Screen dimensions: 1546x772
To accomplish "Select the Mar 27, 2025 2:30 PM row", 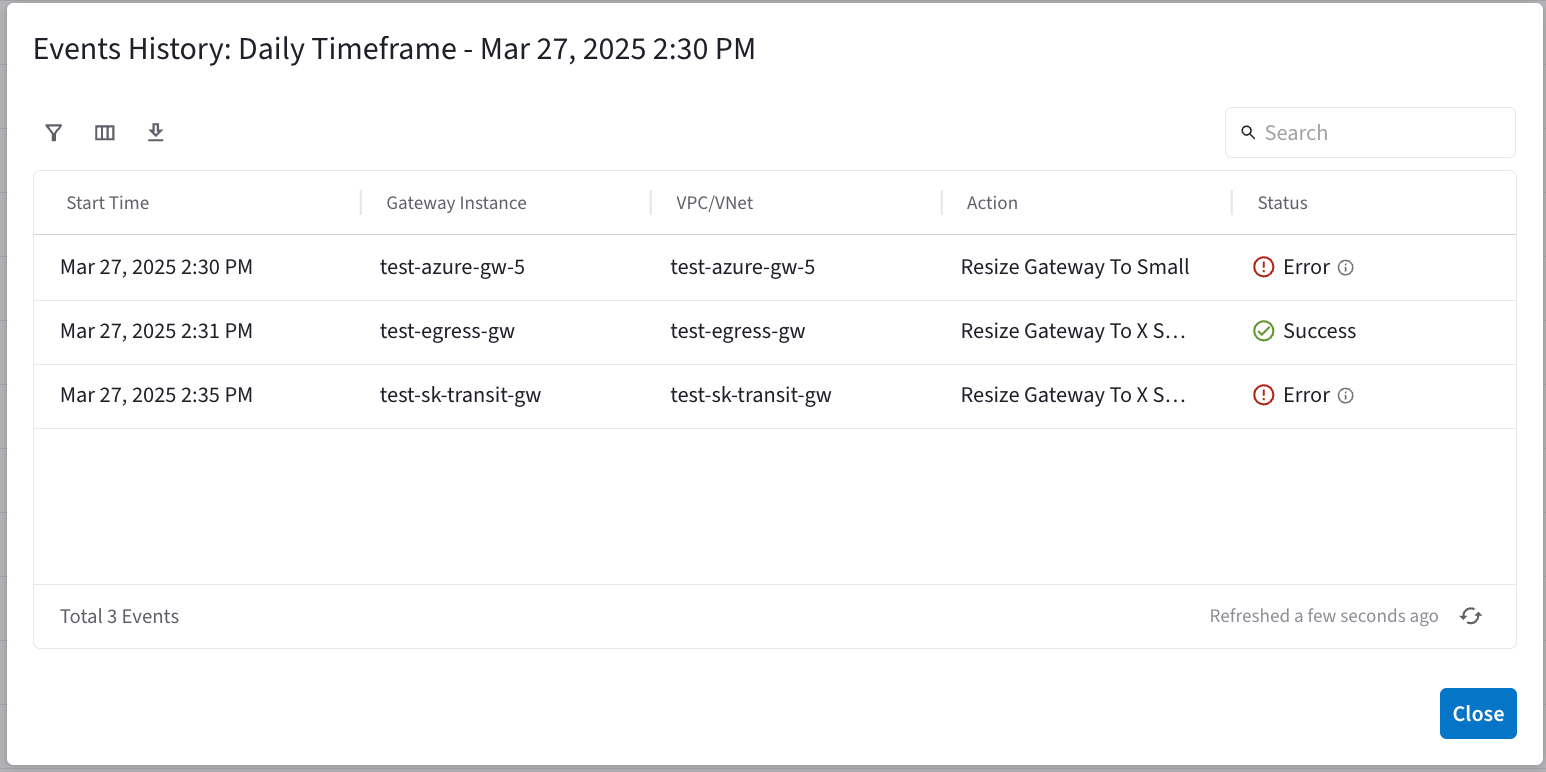I will coord(156,268).
